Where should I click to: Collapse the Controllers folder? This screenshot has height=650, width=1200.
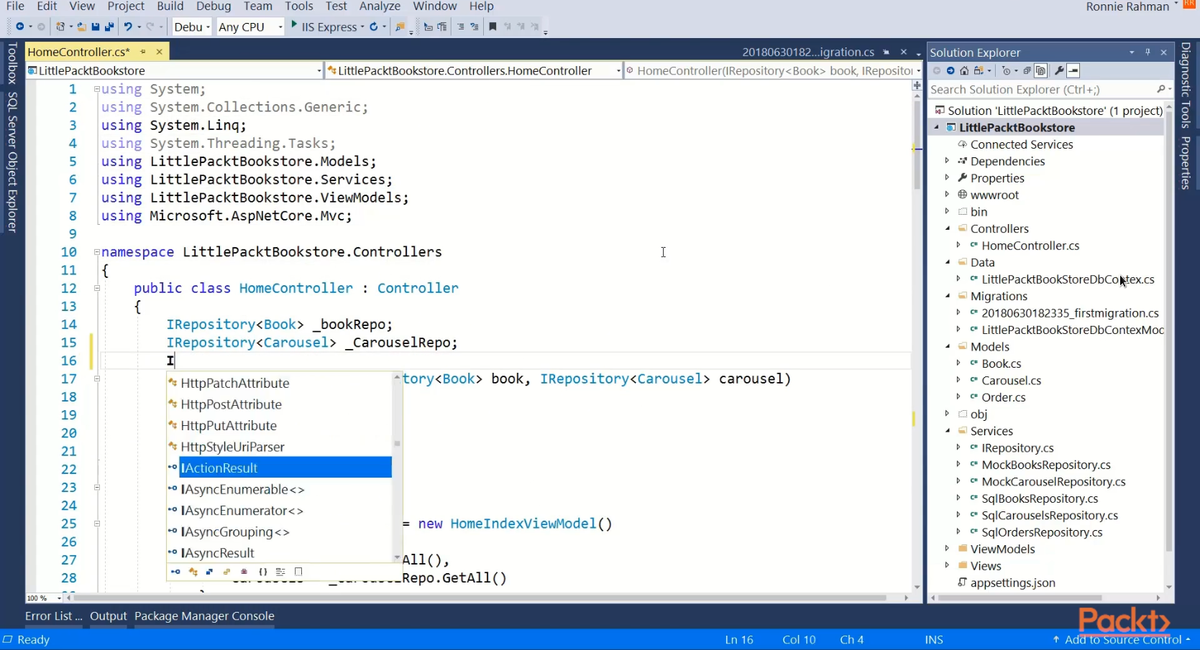947,229
